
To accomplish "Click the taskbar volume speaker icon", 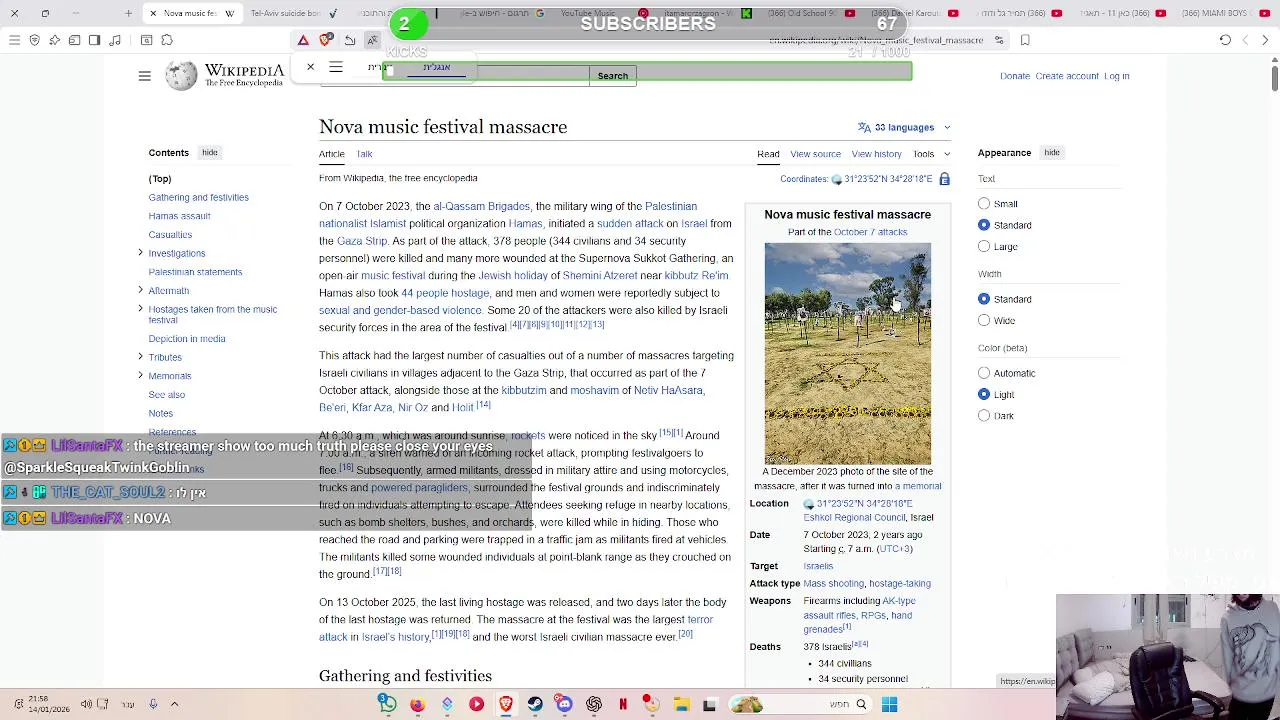I will (86, 704).
